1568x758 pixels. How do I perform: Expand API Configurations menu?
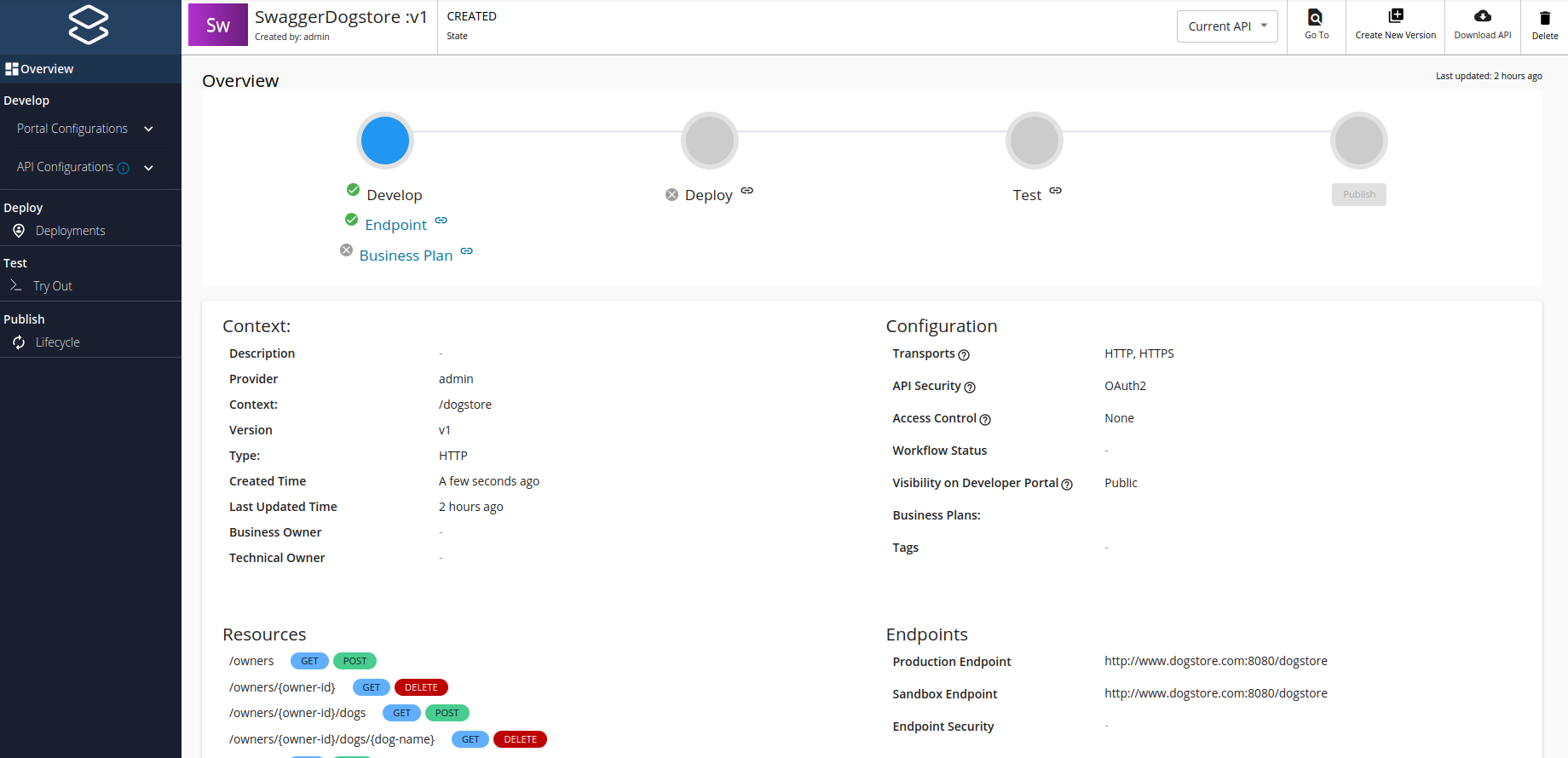(x=148, y=168)
